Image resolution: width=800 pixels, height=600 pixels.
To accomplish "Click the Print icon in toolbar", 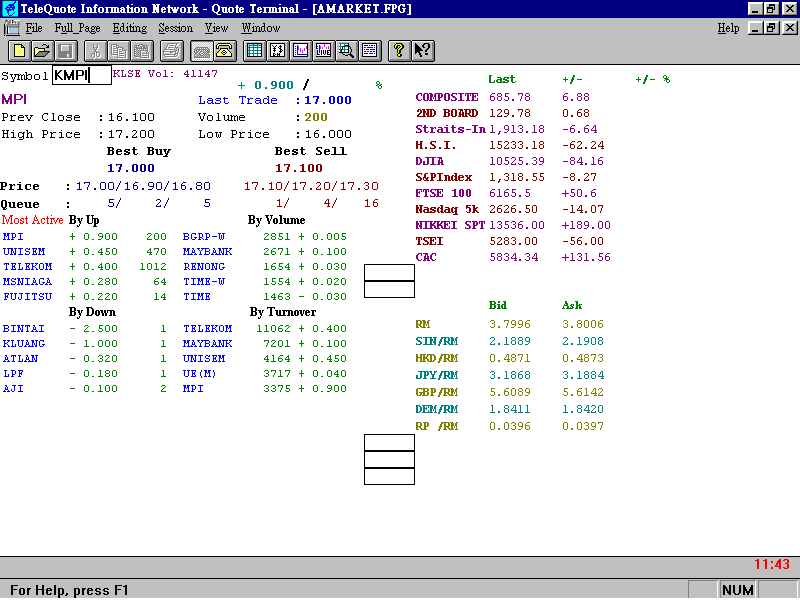I will (171, 51).
